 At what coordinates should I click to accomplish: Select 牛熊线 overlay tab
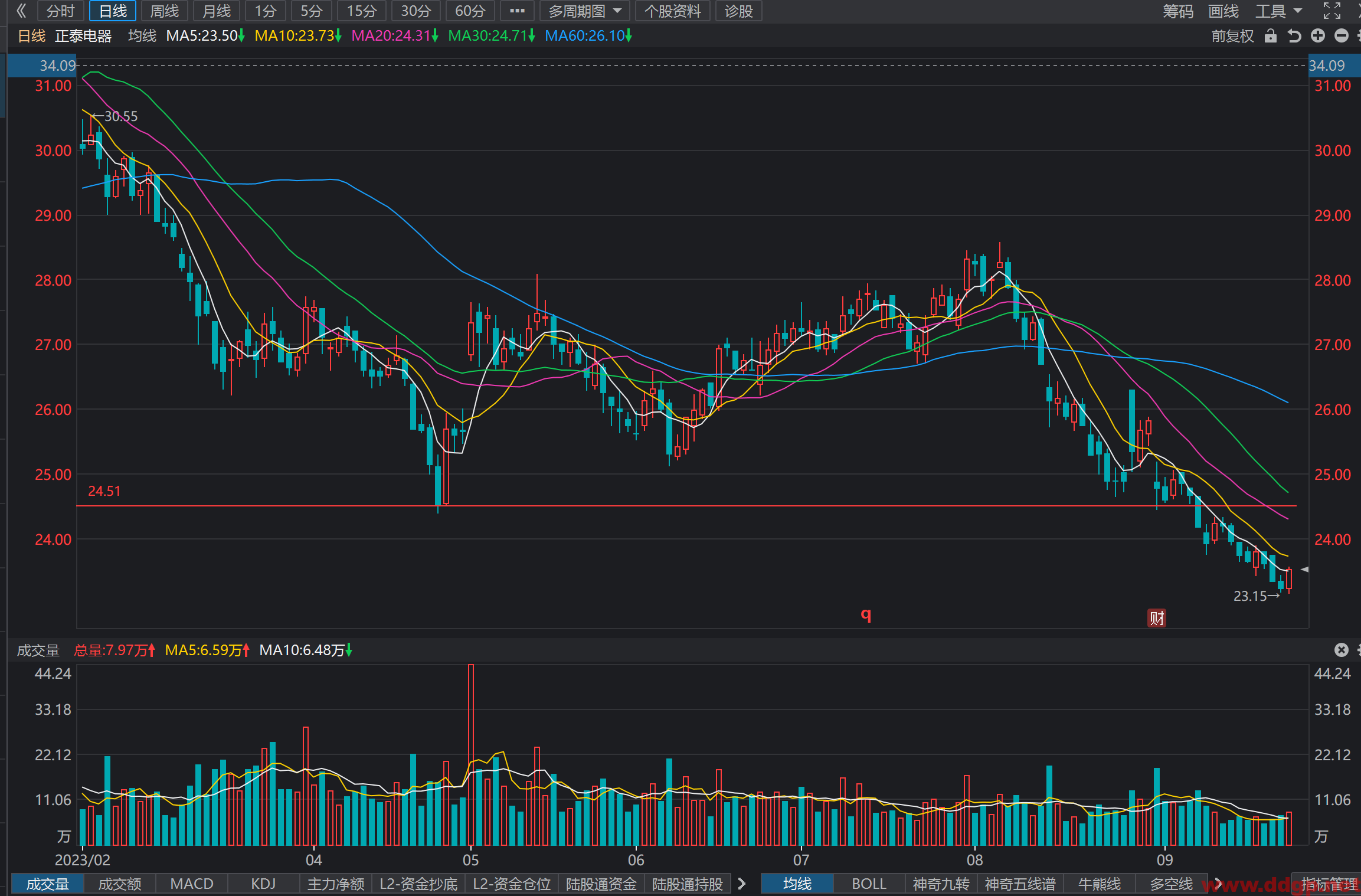tap(1100, 884)
